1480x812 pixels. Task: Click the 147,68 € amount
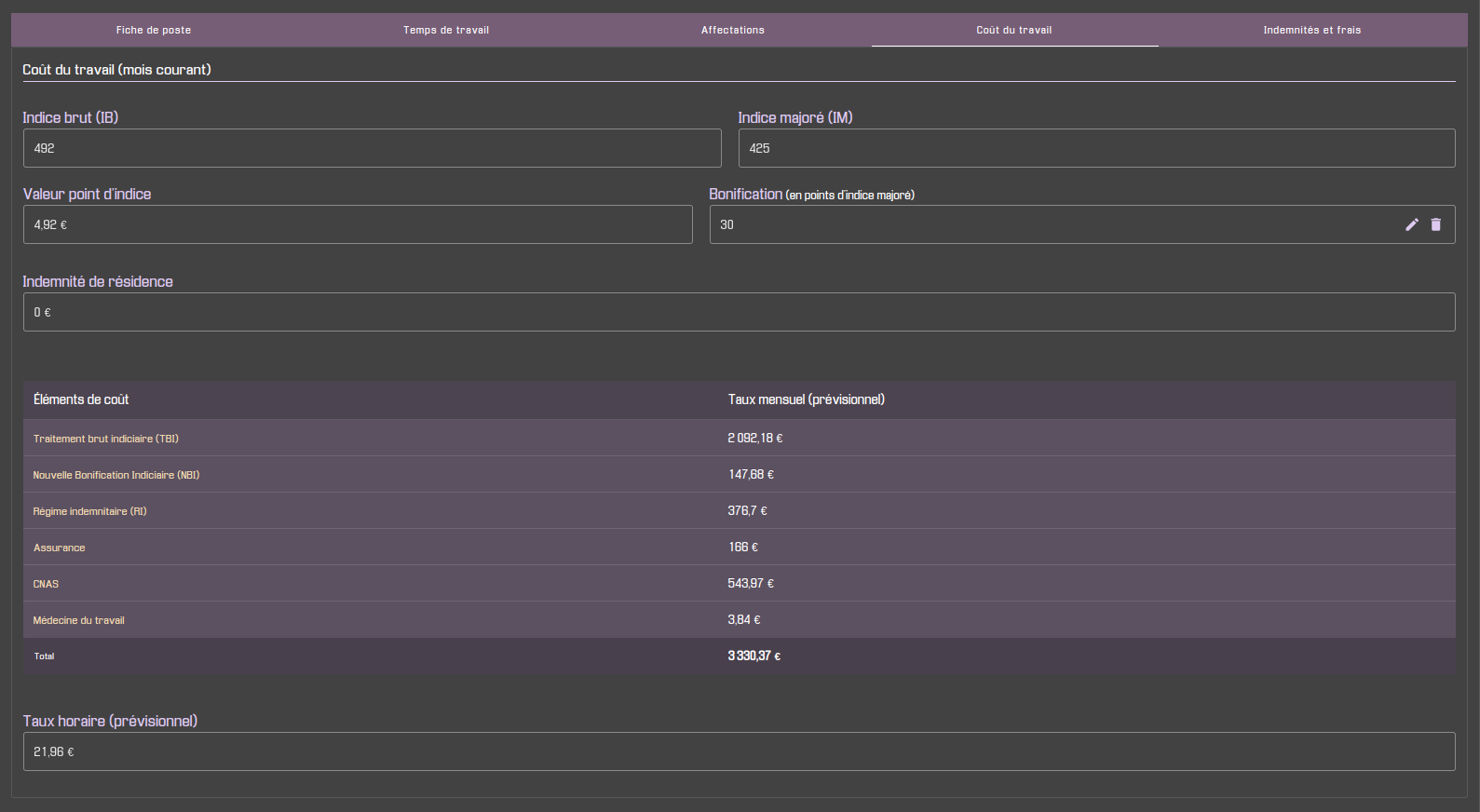point(752,474)
